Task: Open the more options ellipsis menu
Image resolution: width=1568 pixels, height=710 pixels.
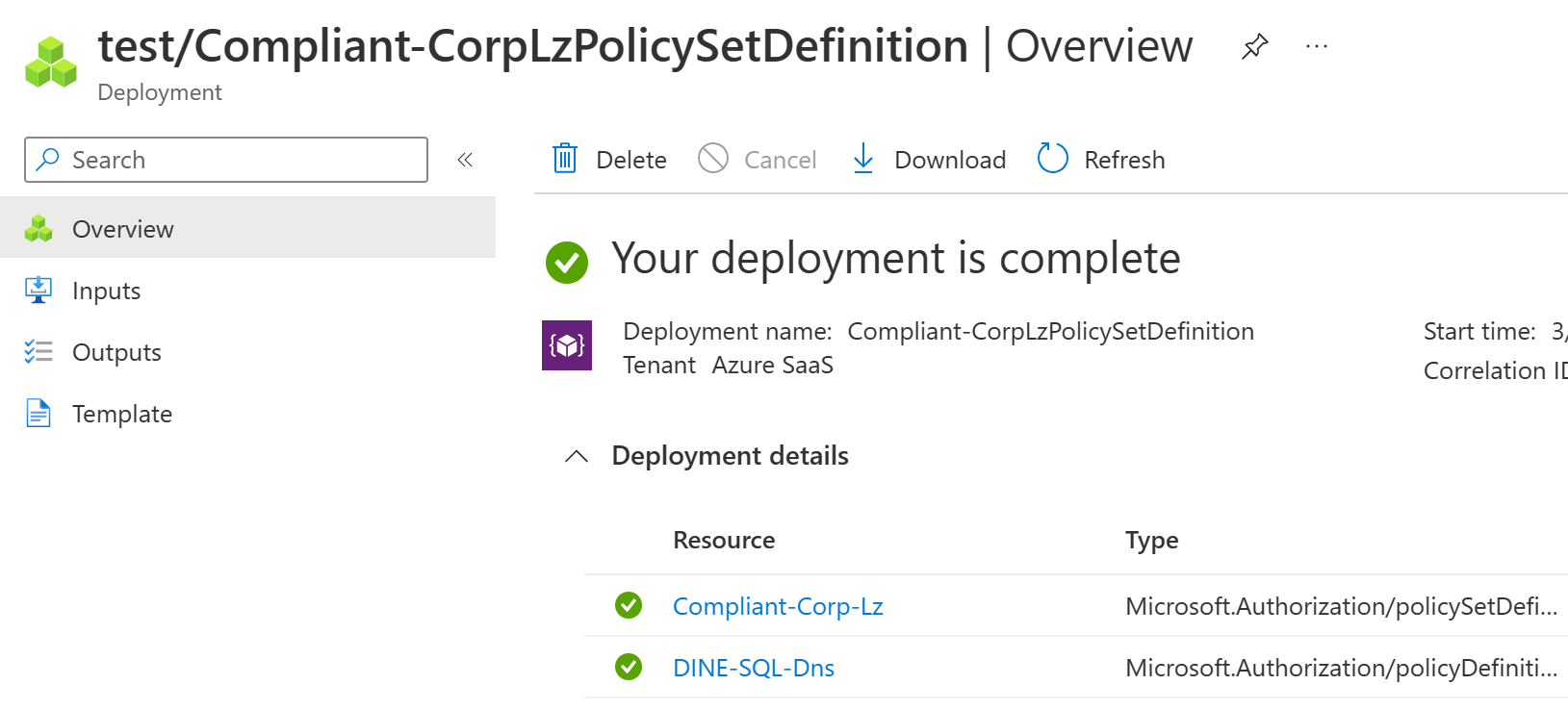Action: click(1317, 46)
